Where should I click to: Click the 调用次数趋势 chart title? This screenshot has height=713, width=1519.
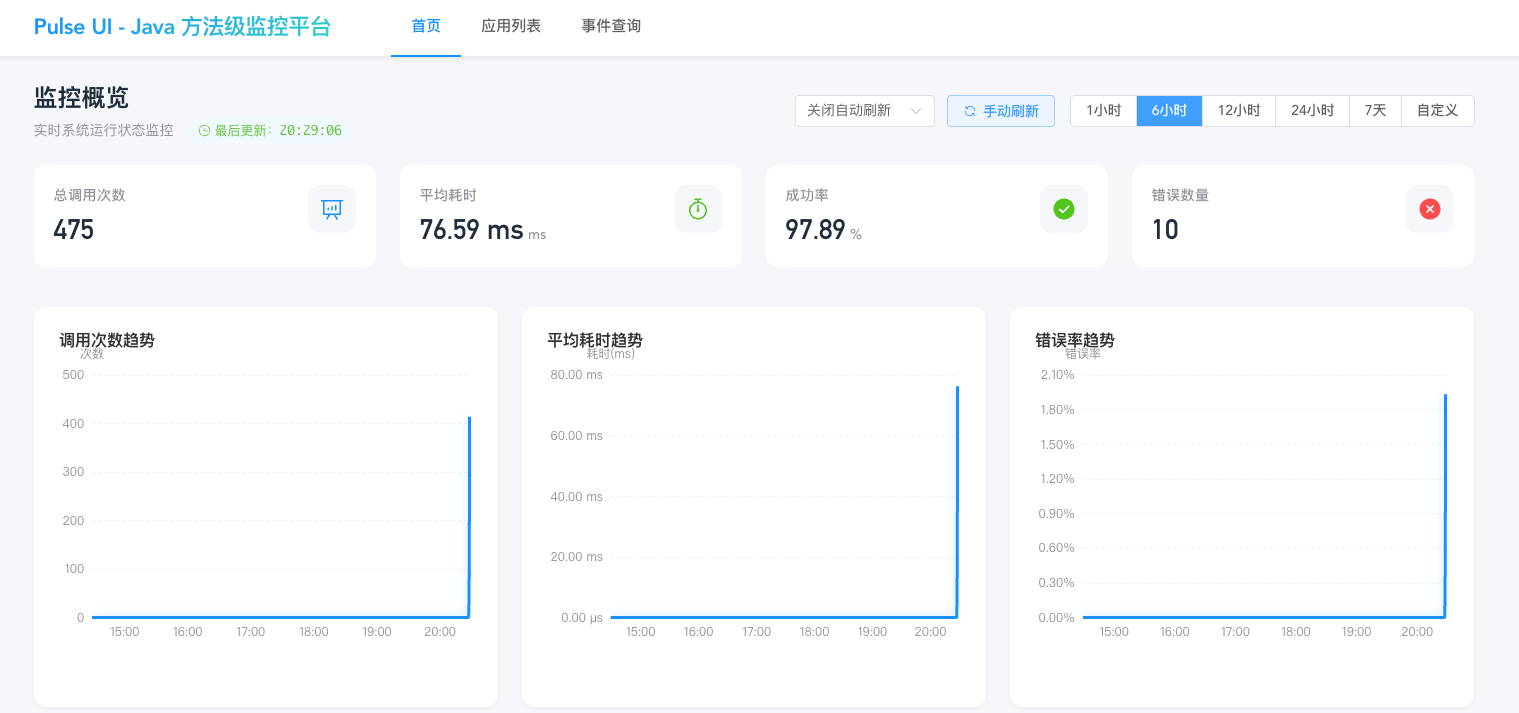pos(107,340)
